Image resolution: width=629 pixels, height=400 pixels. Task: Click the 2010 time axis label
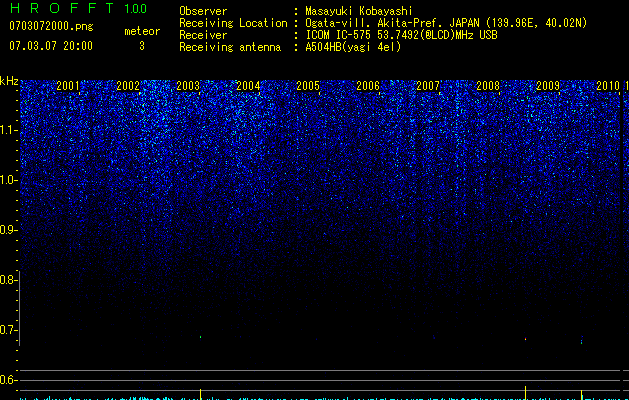click(x=608, y=85)
